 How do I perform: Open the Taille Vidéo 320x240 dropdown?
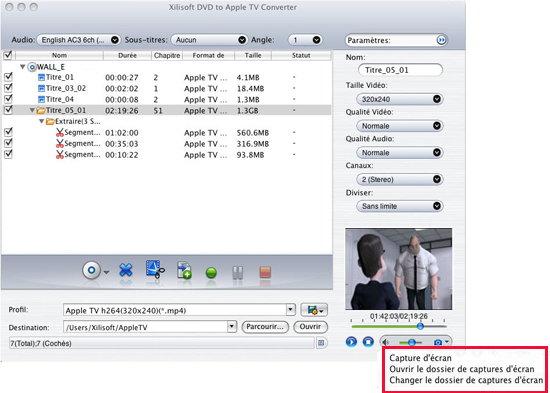(400, 99)
